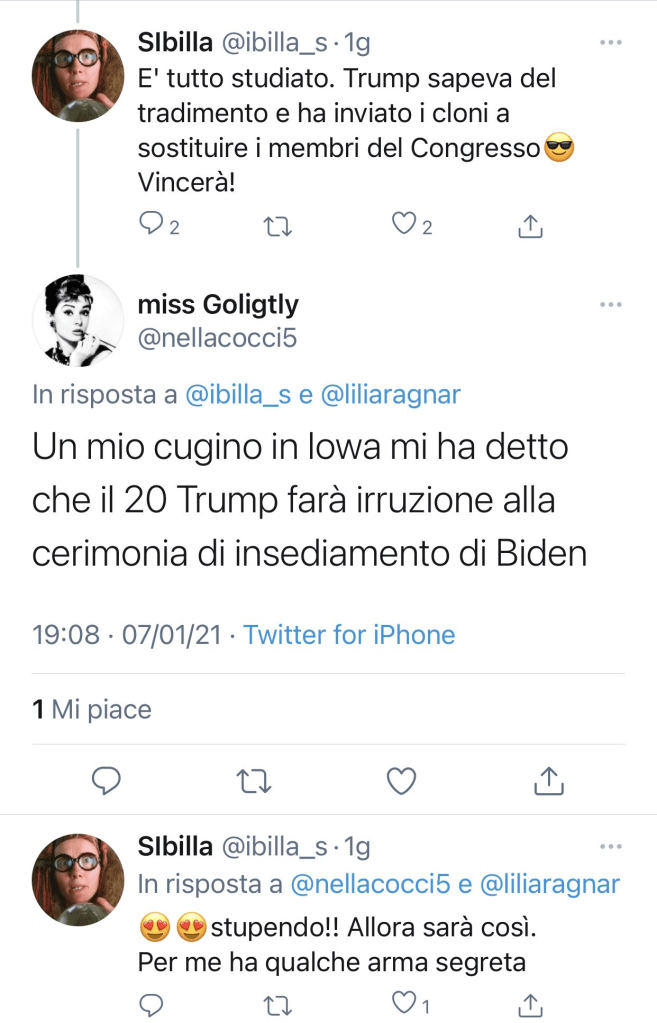This screenshot has height=1023, width=657.
Task: Retweet miss Goligtly's main tweet
Action: 254,780
